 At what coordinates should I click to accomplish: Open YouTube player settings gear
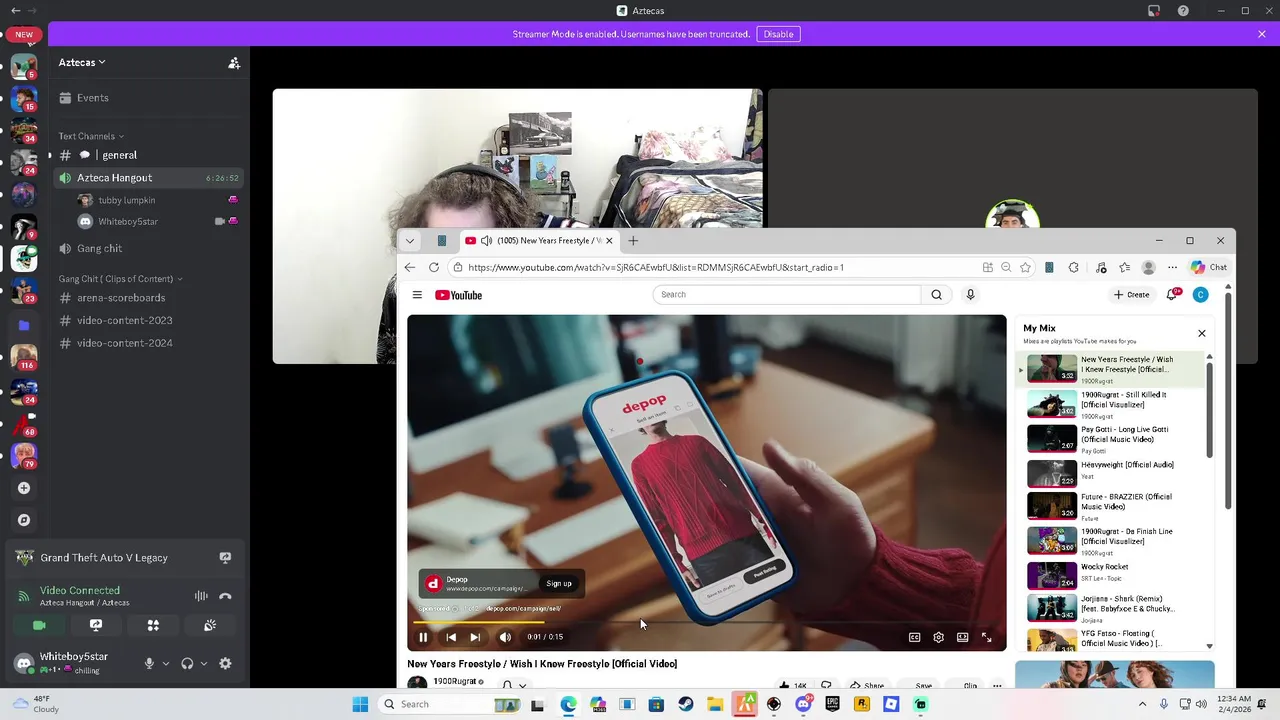tap(938, 637)
